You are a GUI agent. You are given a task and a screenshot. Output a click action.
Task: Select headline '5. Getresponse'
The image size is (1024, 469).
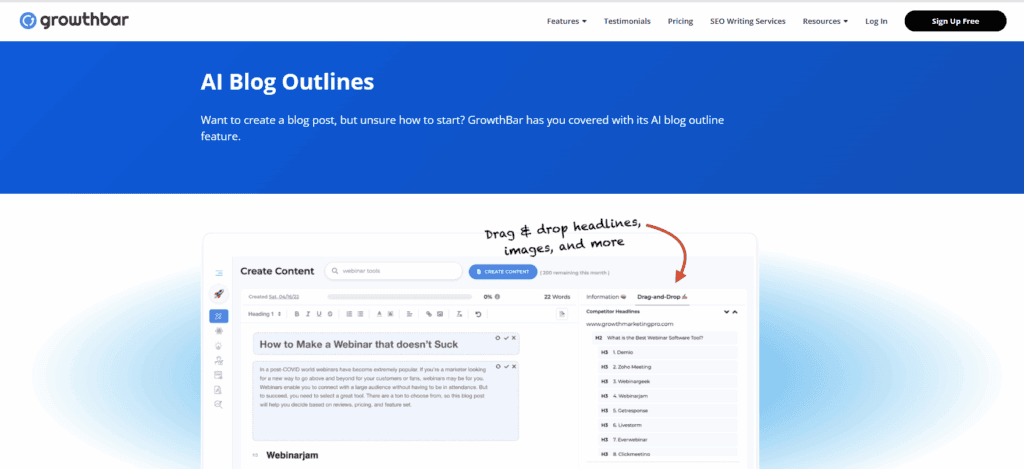[x=667, y=410]
